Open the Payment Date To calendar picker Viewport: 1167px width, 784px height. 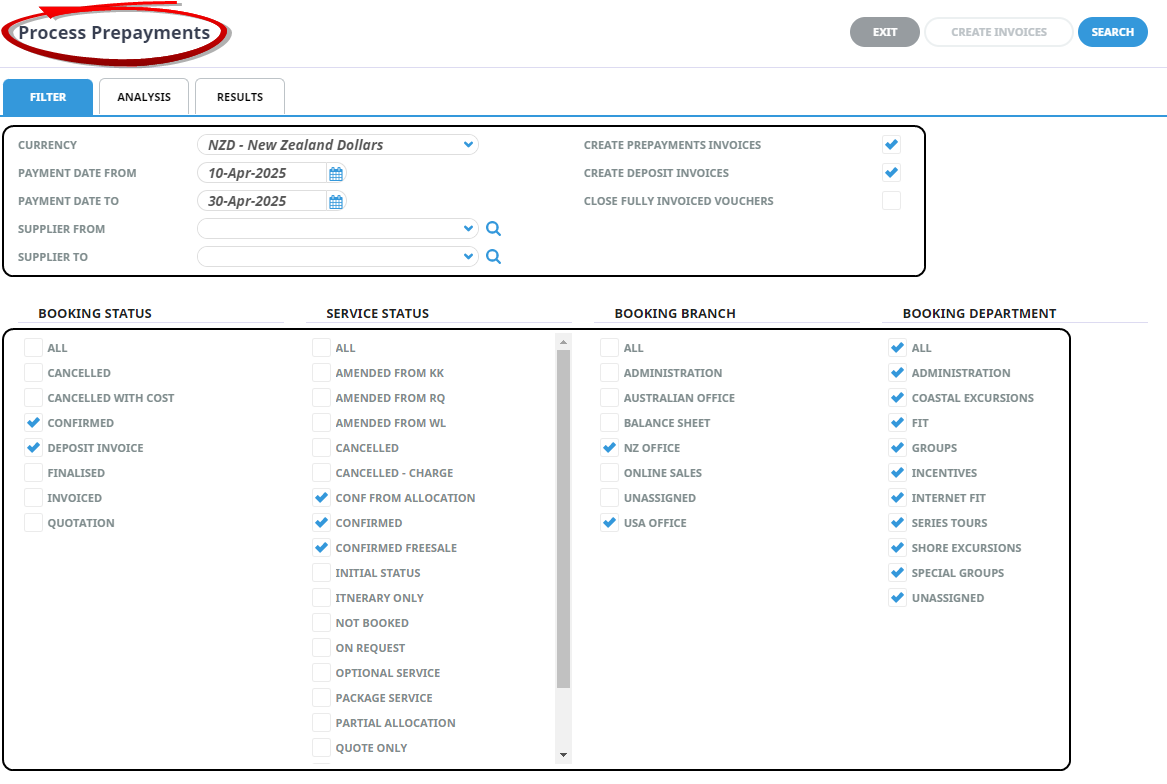point(336,201)
